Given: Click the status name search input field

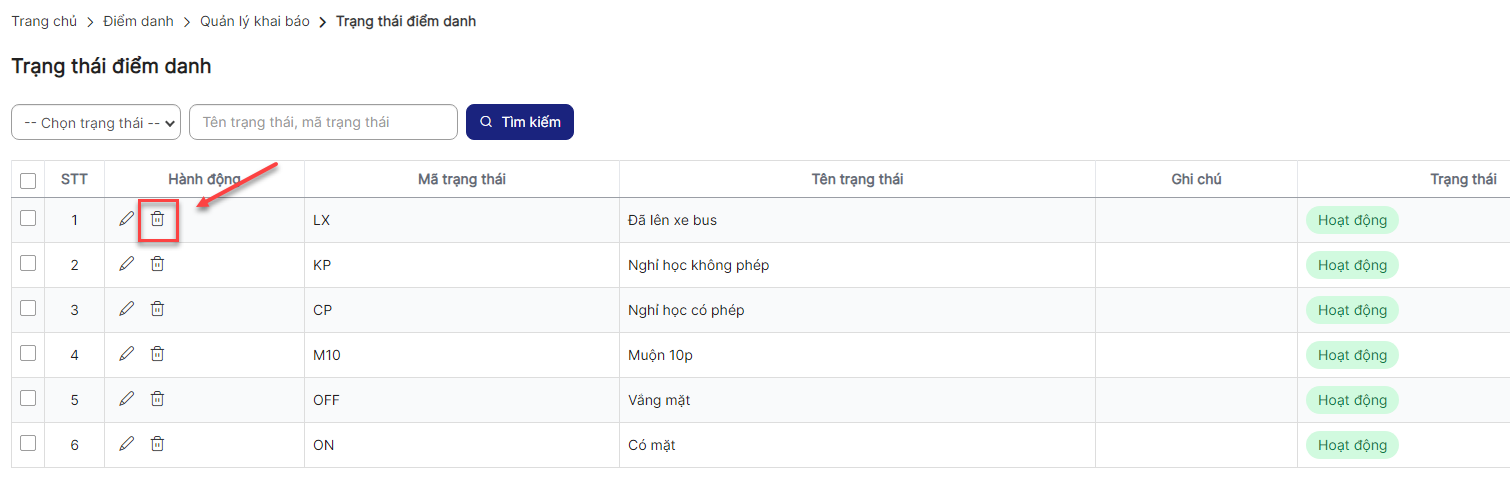Looking at the screenshot, I should [x=323, y=122].
